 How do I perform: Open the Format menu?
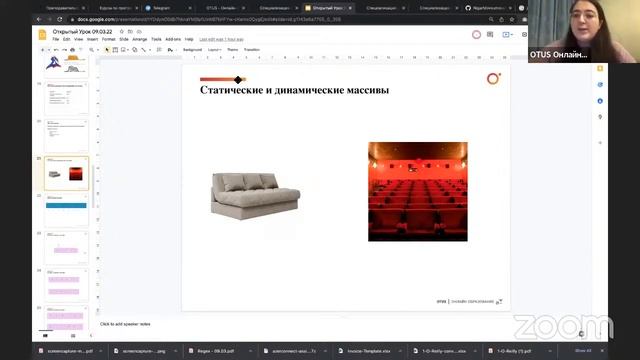109,40
